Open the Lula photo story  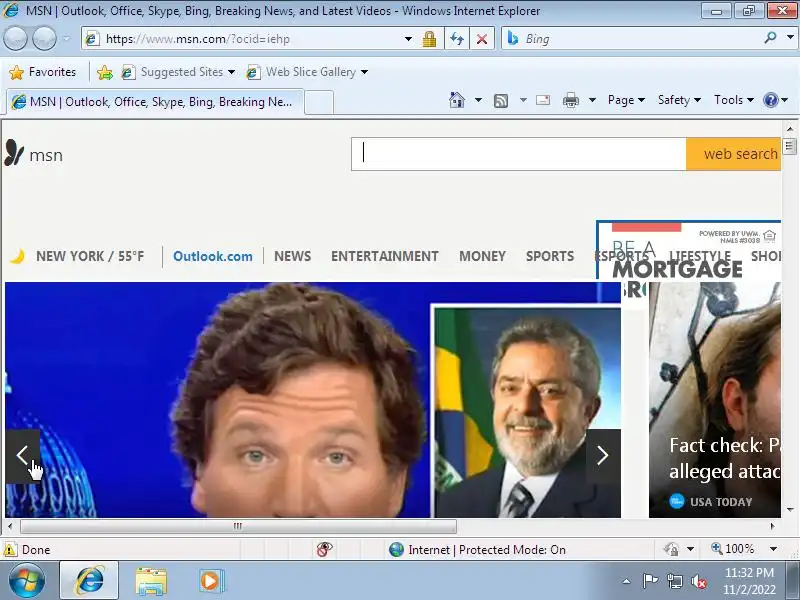coord(527,411)
